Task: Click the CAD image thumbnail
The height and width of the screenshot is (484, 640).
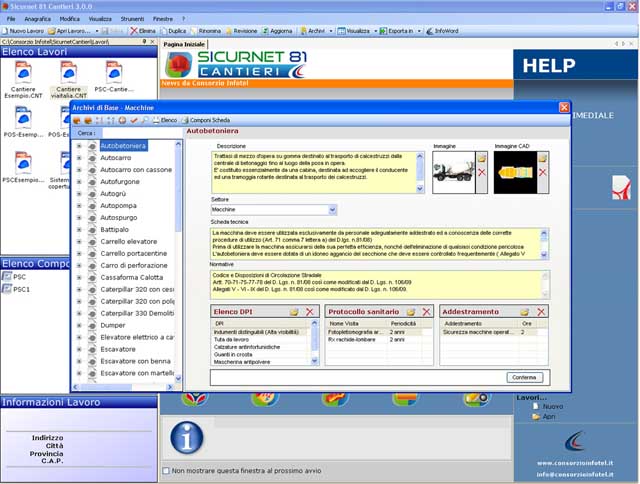Action: click(515, 172)
